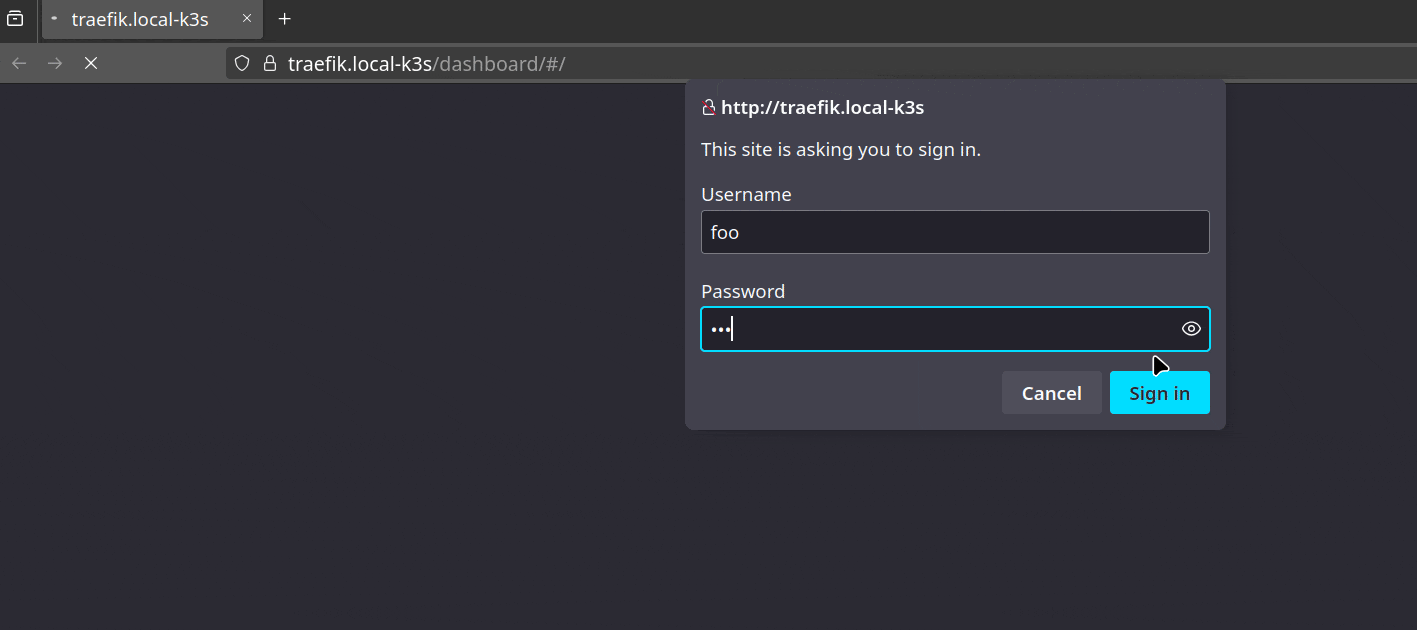Cancel the authentication dialog

click(x=1051, y=392)
